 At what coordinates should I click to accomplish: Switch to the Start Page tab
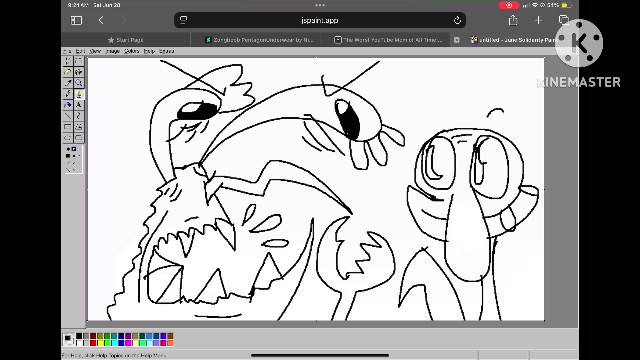[x=126, y=40]
